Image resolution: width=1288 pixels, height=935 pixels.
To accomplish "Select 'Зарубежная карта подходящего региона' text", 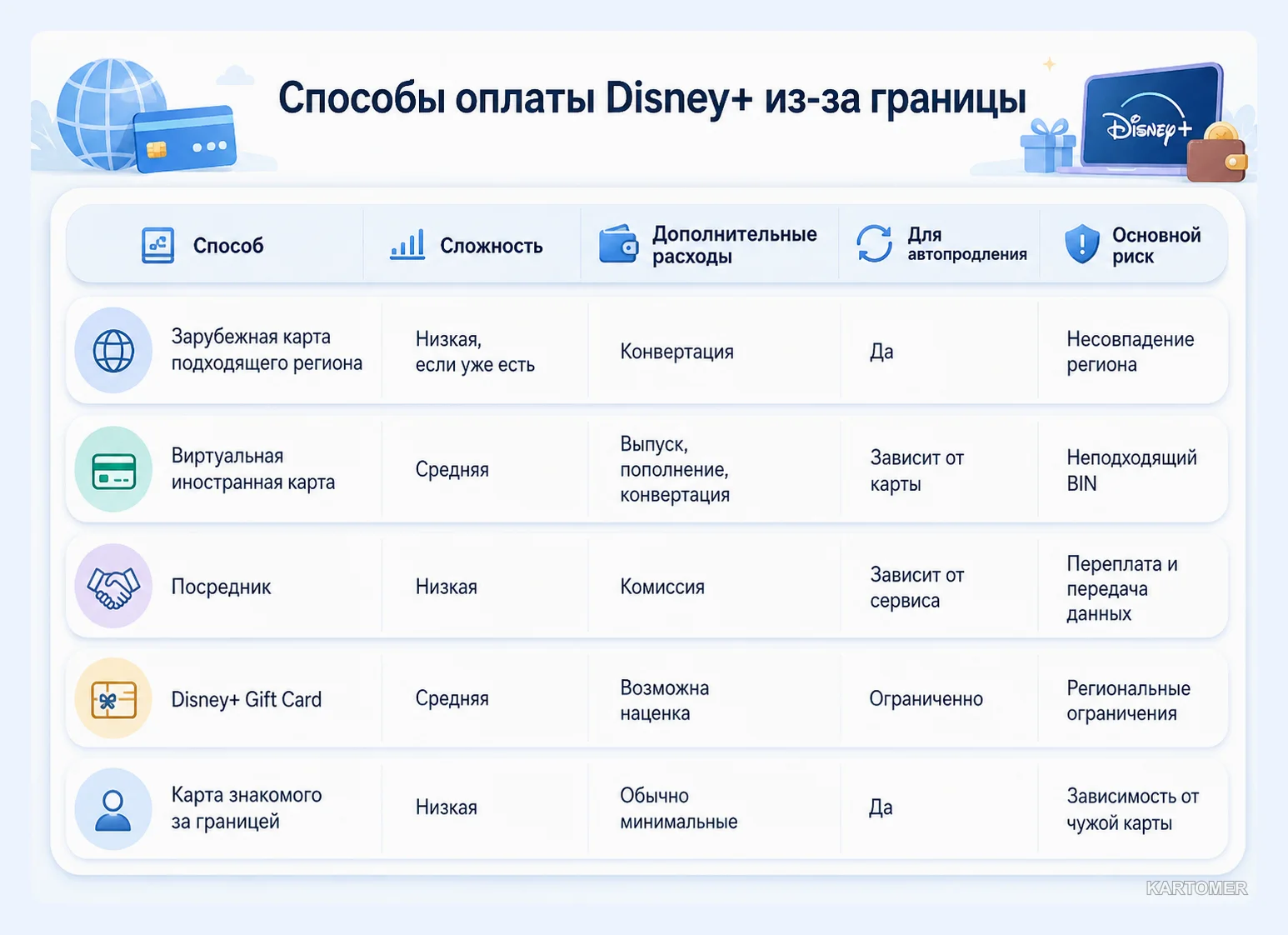I will [267, 350].
